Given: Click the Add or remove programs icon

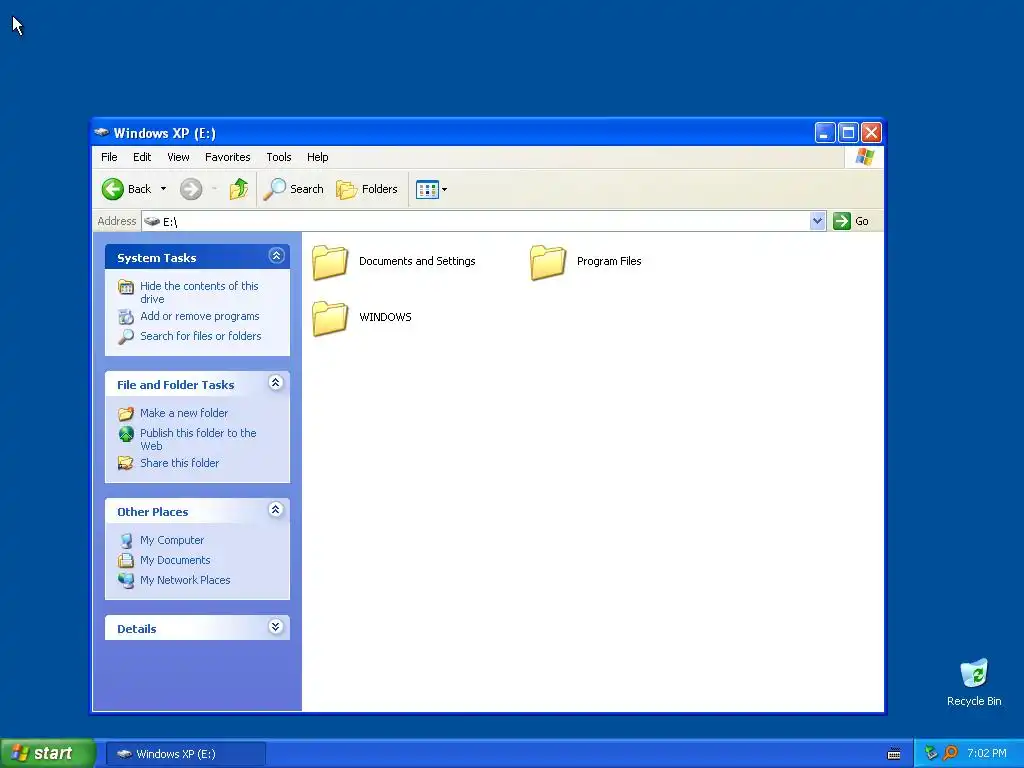Looking at the screenshot, I should [126, 317].
